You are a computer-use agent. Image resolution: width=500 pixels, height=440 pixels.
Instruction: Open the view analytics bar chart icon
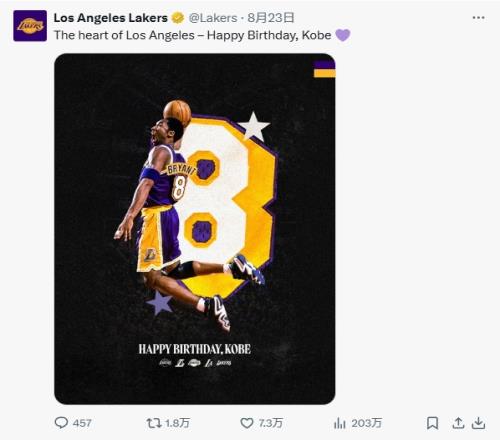340,423
